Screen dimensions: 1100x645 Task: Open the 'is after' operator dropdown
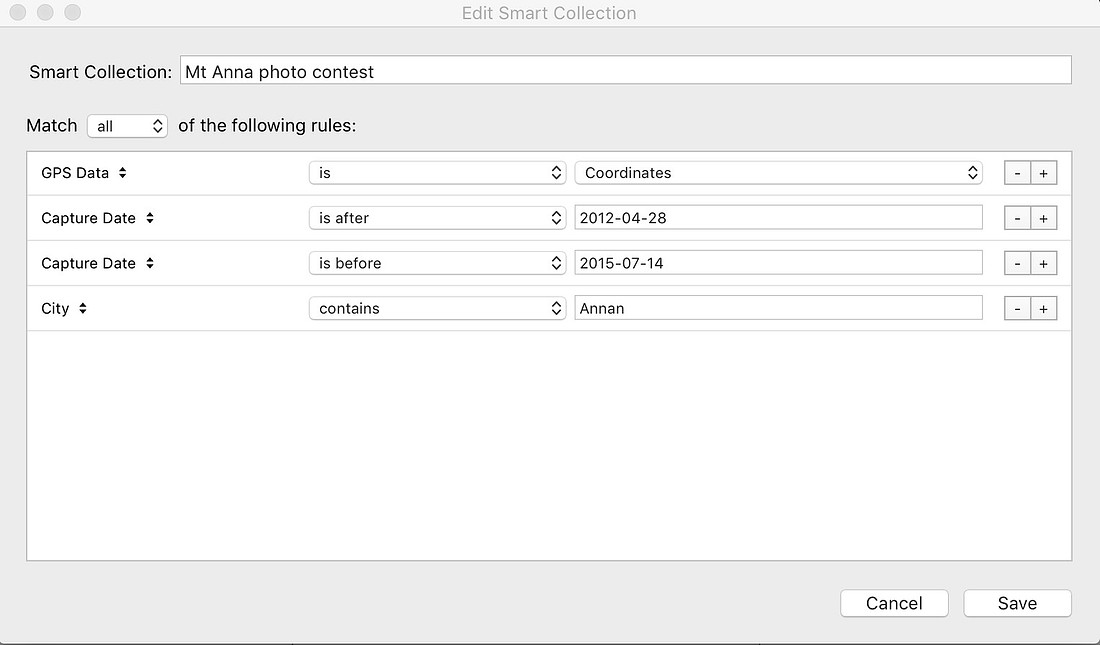(x=437, y=218)
